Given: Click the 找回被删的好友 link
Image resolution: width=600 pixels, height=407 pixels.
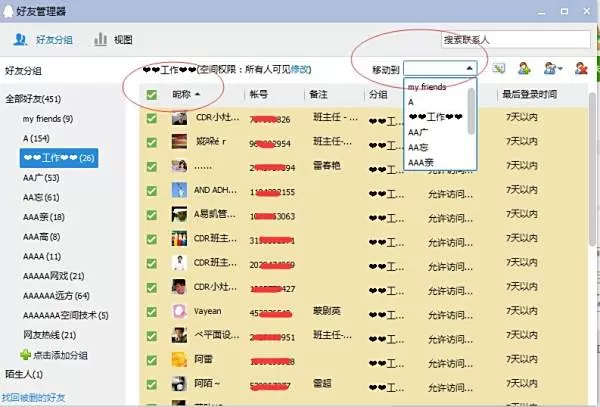Looking at the screenshot, I should (x=34, y=398).
